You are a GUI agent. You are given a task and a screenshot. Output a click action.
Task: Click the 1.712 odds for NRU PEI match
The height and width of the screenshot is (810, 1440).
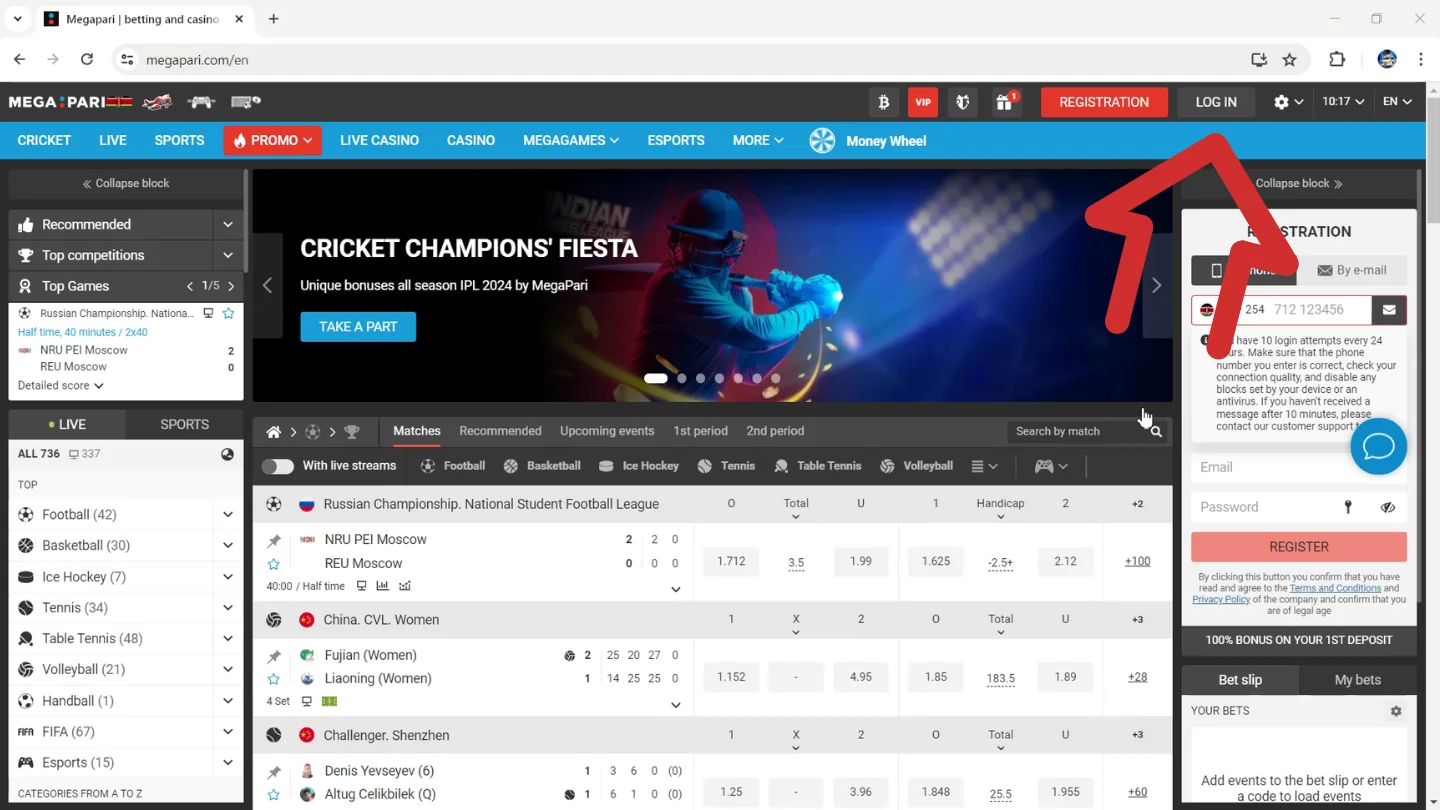point(731,562)
